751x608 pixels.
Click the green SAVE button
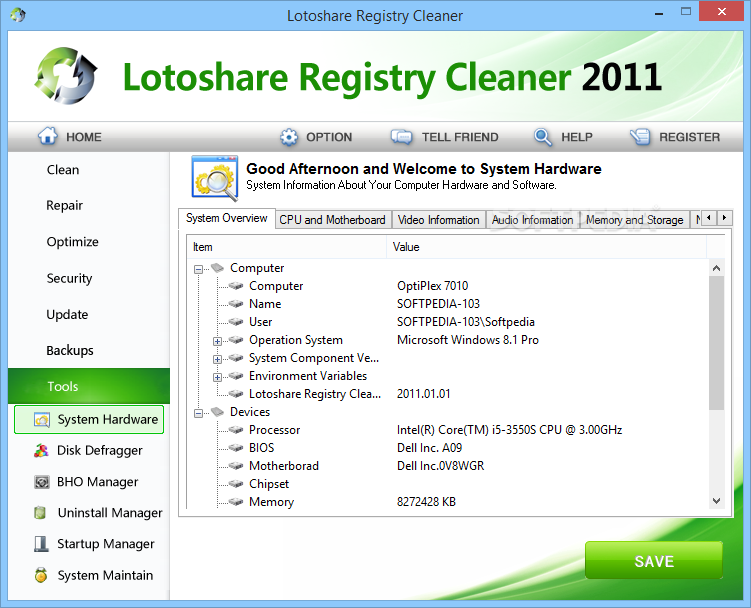654,561
